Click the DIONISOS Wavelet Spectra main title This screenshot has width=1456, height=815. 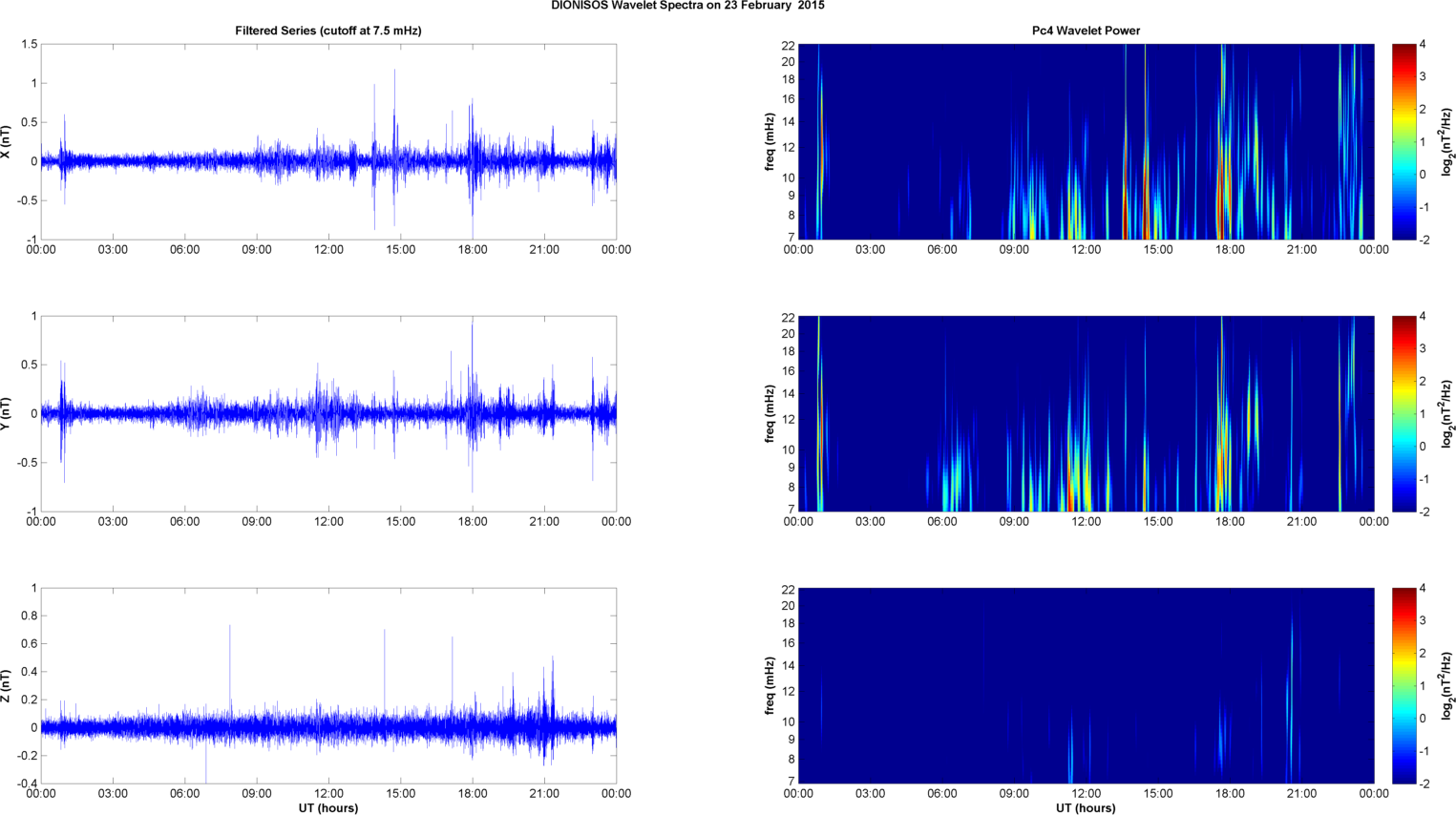(x=687, y=6)
